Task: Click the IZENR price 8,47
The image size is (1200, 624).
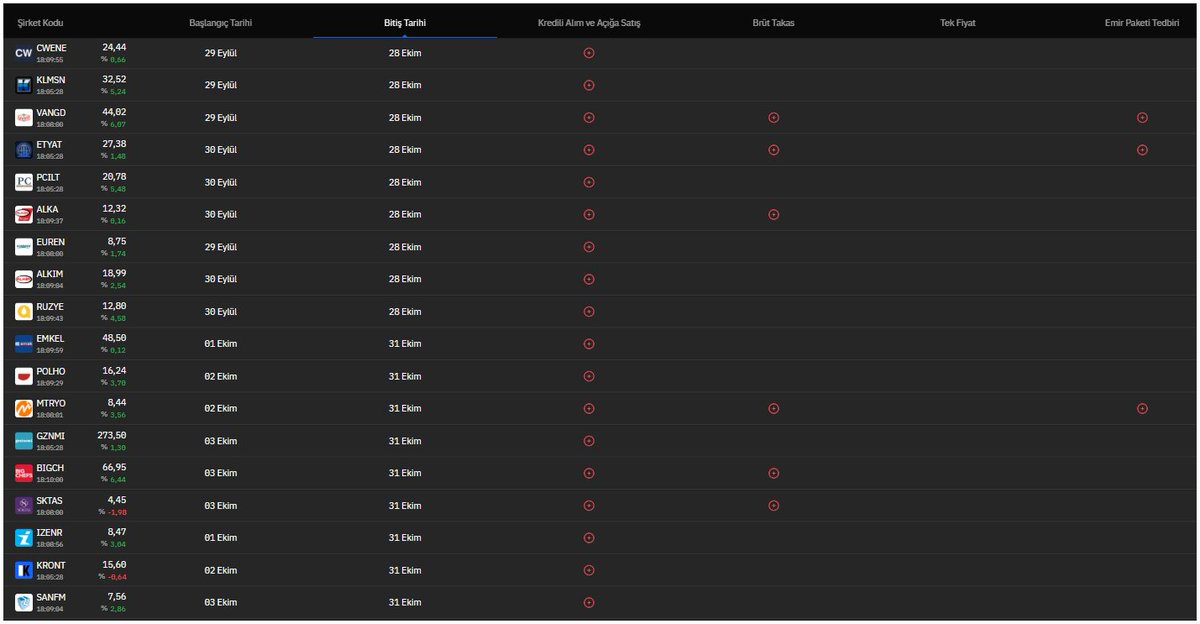Action: click(117, 532)
